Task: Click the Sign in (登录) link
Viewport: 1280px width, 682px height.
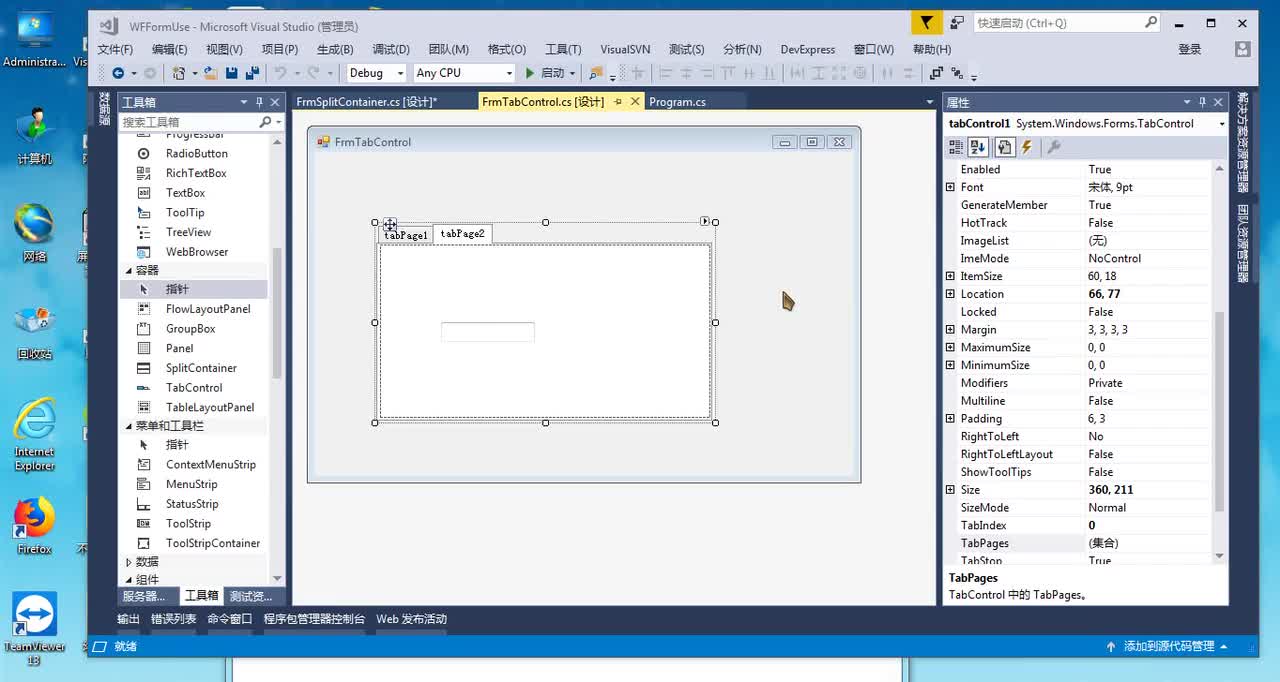Action: coord(1190,49)
